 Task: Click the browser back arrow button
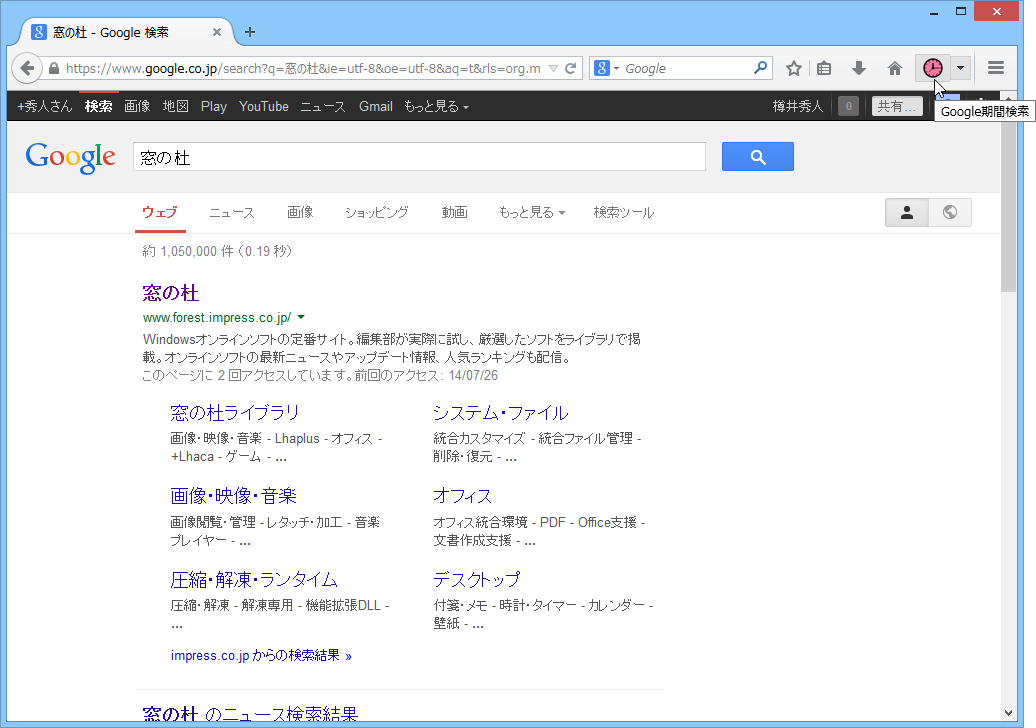point(26,68)
